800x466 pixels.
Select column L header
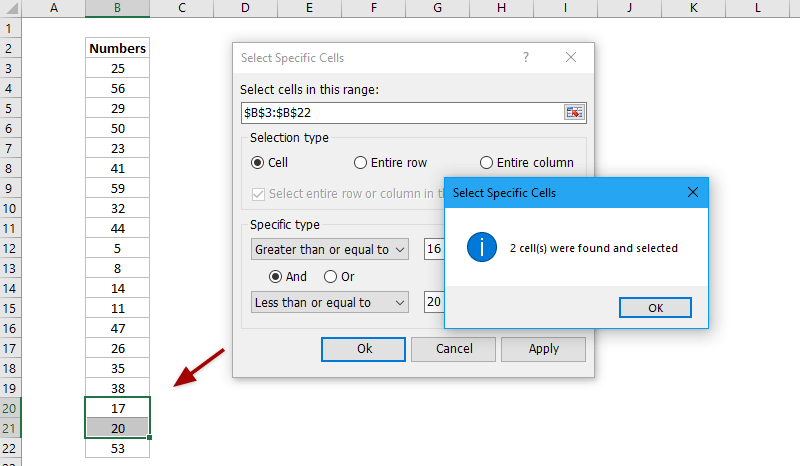(758, 8)
